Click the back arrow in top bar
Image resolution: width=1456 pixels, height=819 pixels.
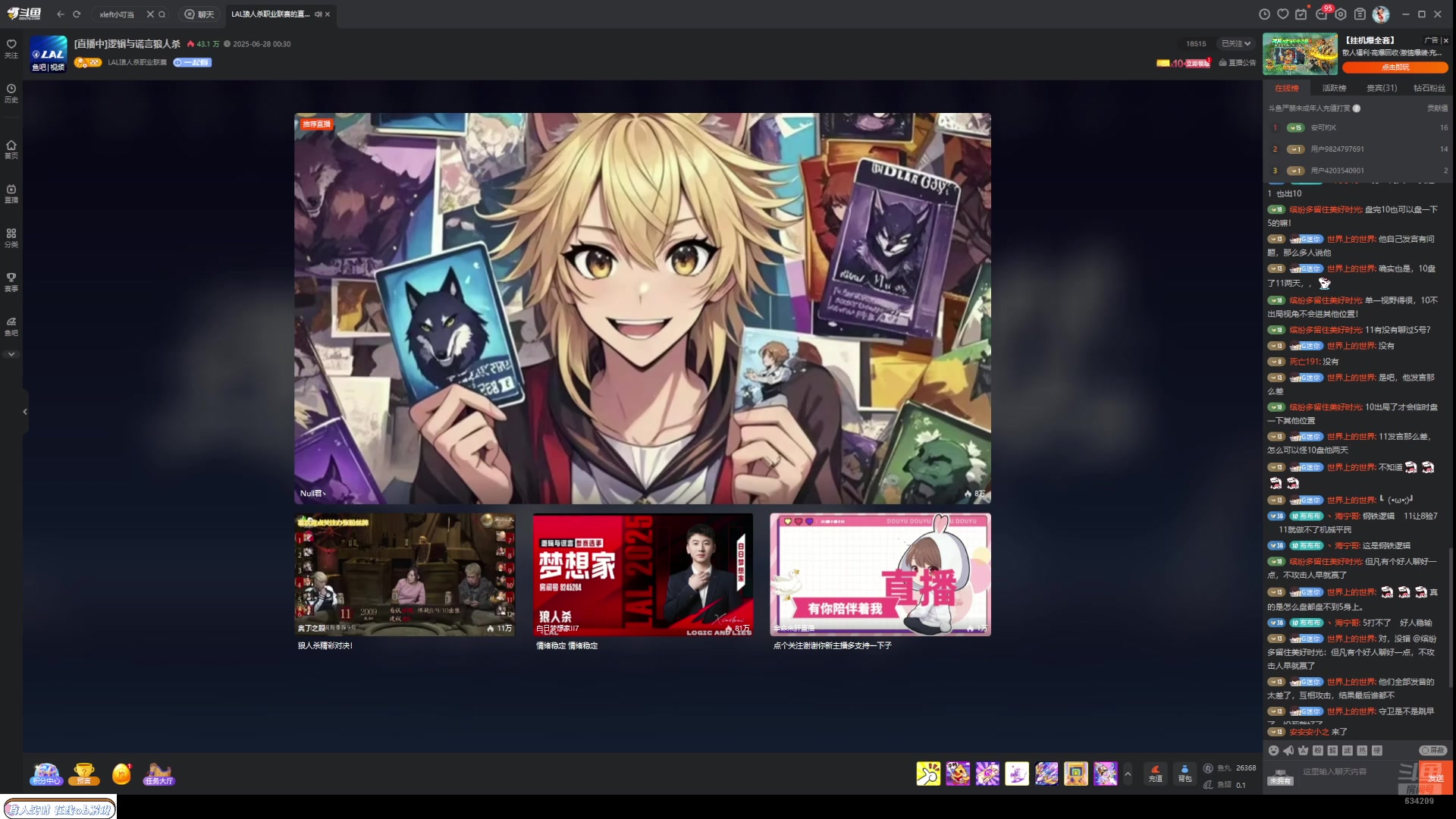coord(61,14)
